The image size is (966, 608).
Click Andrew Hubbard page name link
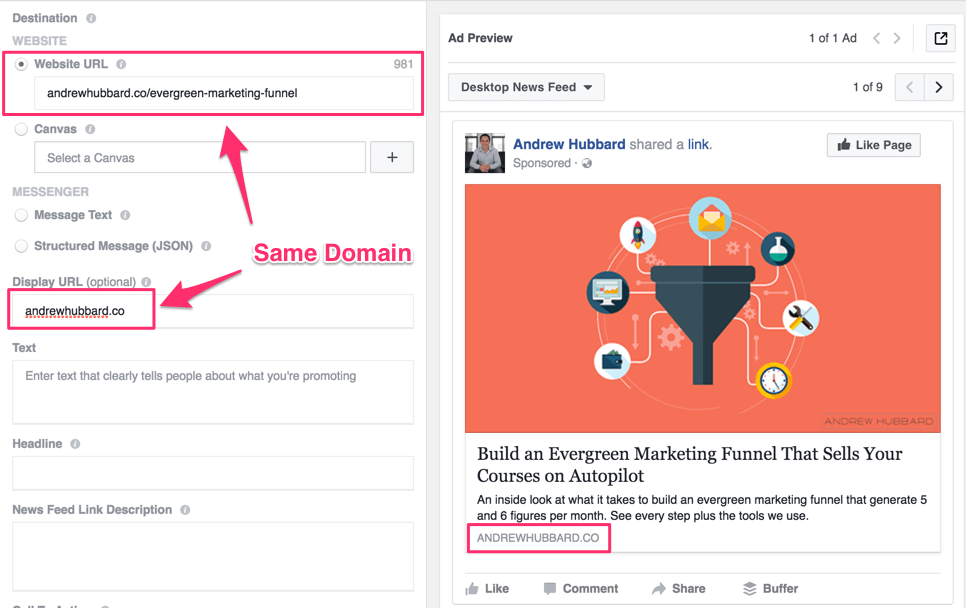[x=569, y=144]
